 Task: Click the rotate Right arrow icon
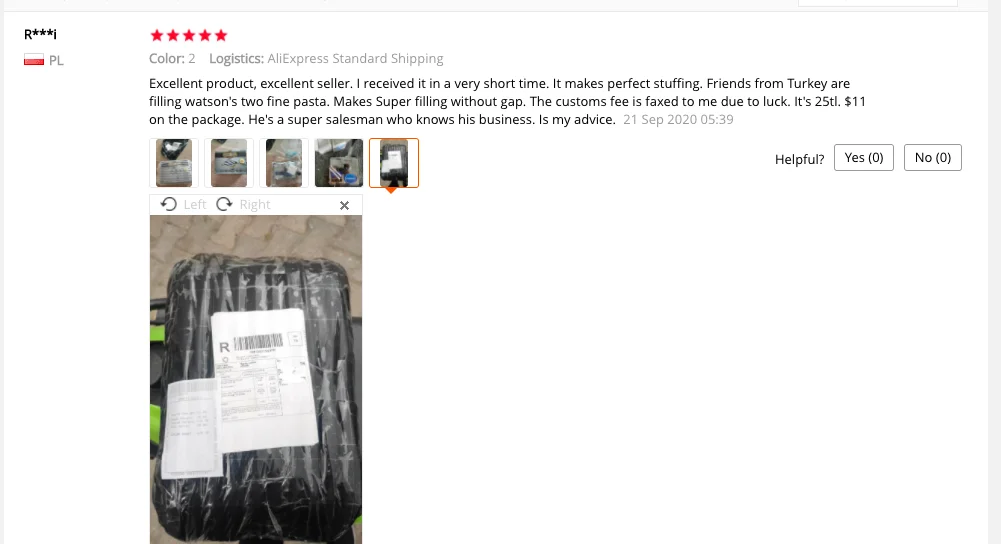(224, 204)
